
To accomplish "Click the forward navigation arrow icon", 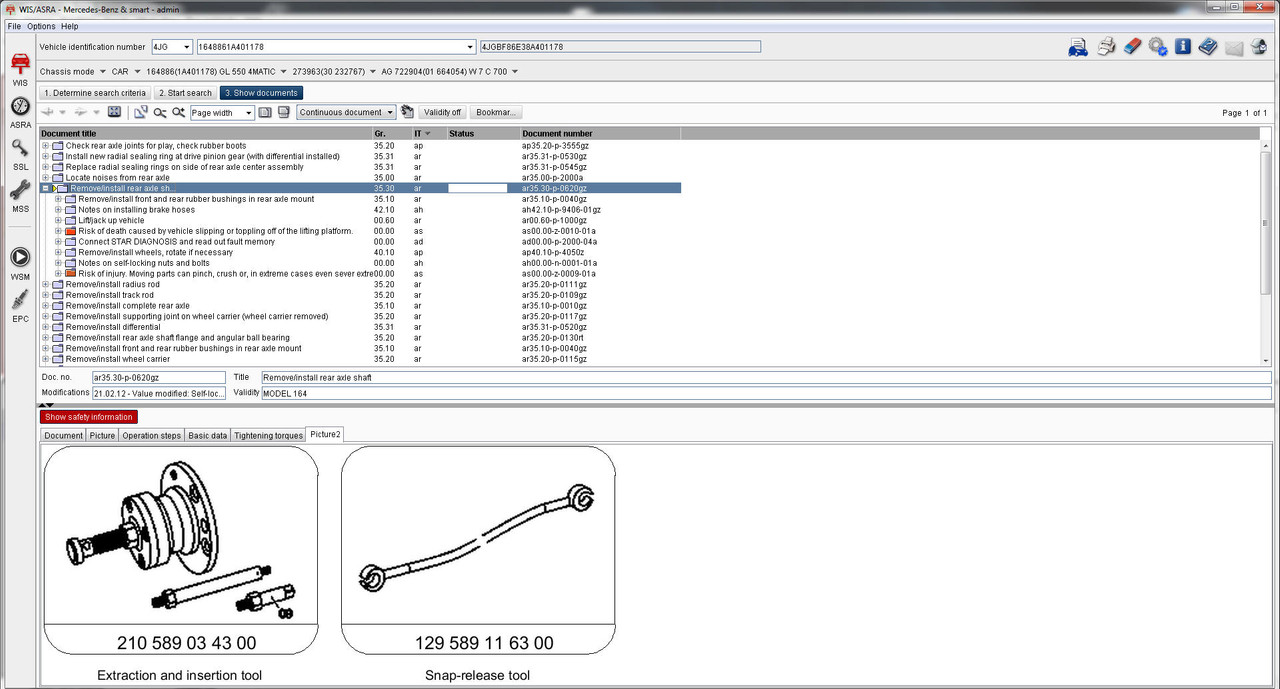I will pyautogui.click(x=81, y=112).
